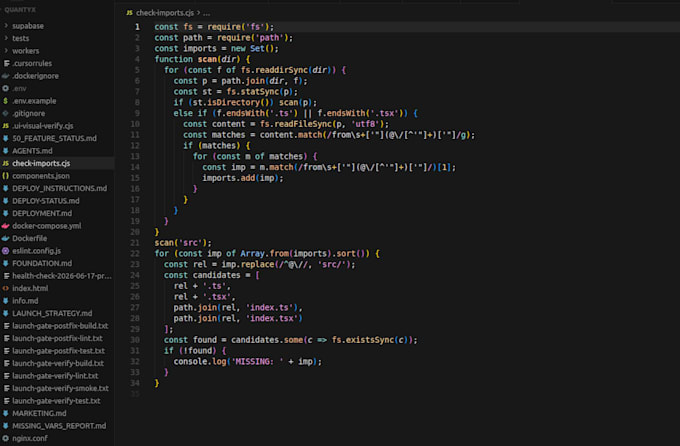Click the eslint.config.js ESLint icon
The width and height of the screenshot is (680, 446).
(6, 251)
